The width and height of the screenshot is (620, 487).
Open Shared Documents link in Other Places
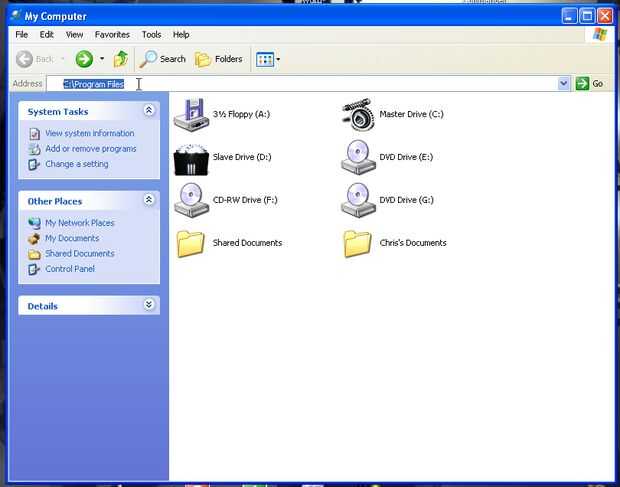coord(79,254)
